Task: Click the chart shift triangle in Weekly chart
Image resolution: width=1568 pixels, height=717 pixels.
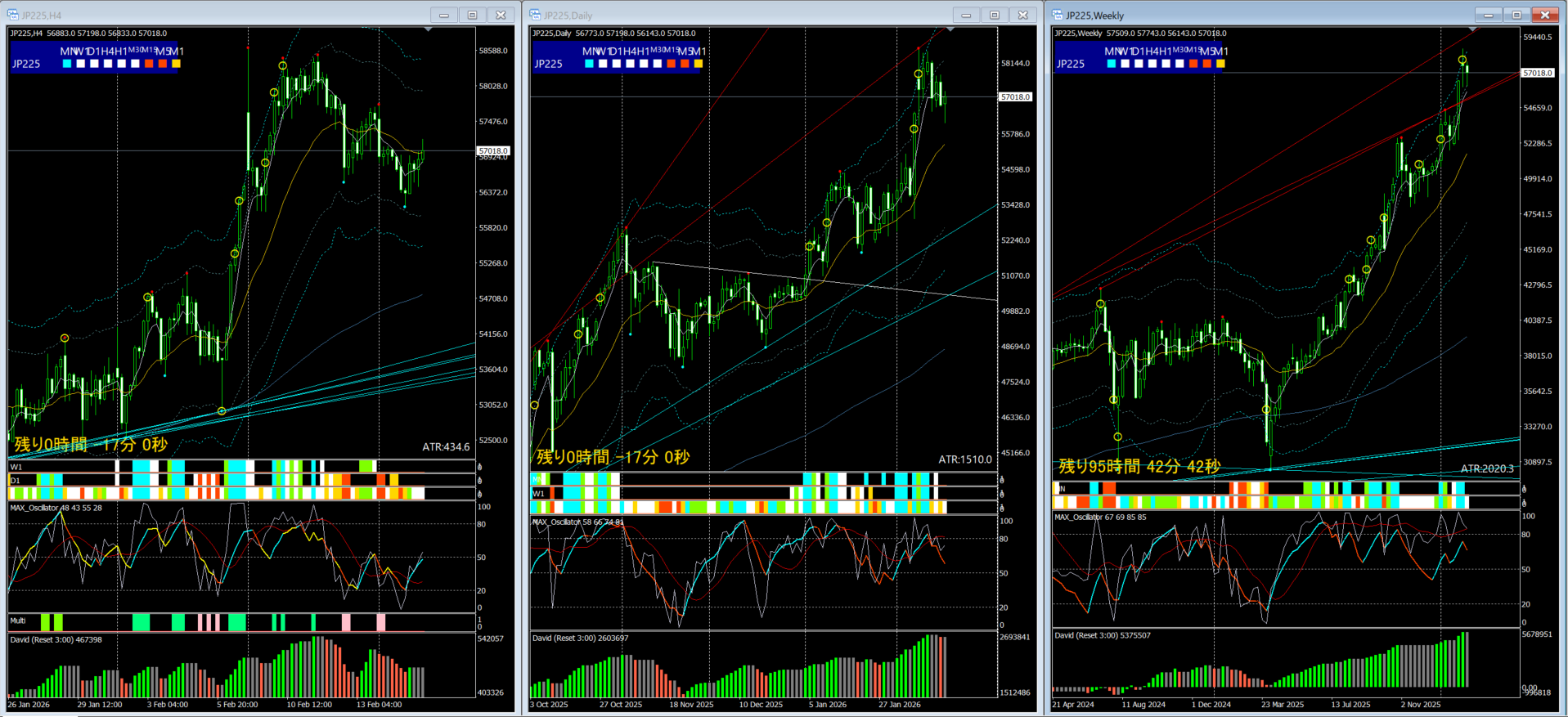Action: (1472, 29)
